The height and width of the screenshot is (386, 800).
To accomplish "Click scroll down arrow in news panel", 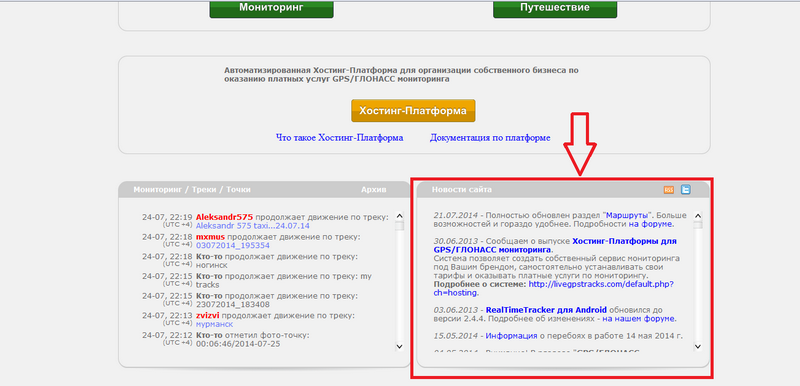I will pyautogui.click(x=697, y=346).
